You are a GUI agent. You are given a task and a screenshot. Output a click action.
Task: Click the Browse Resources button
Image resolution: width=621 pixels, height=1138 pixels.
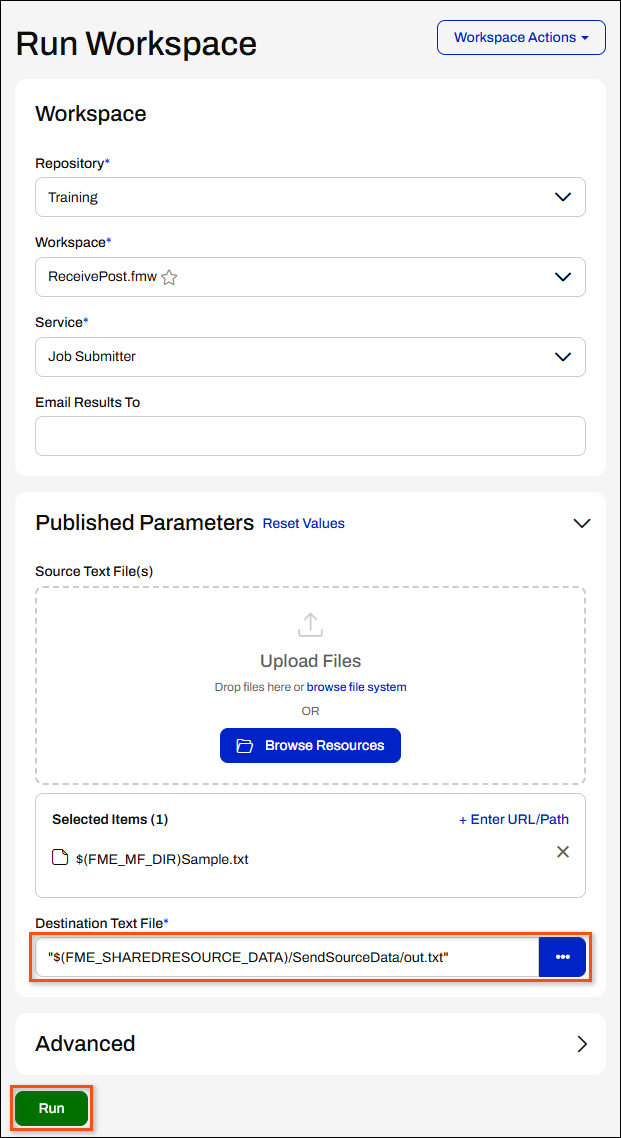pos(310,745)
